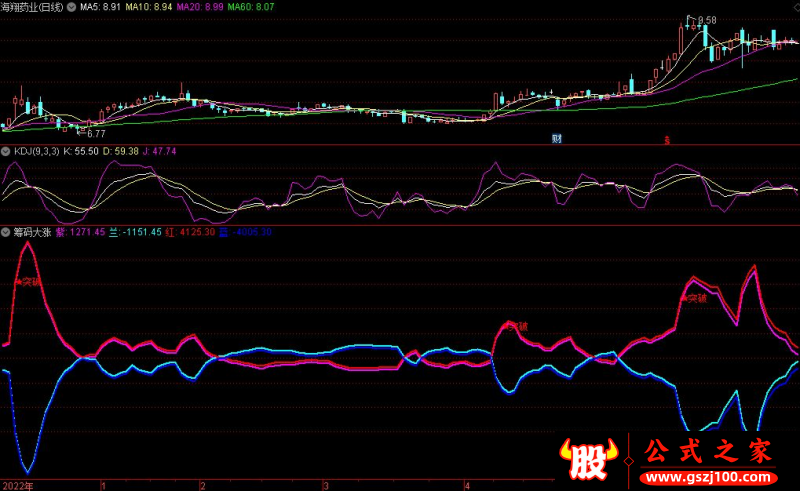Click the 筹码大涨 indicator name

pos(32,232)
